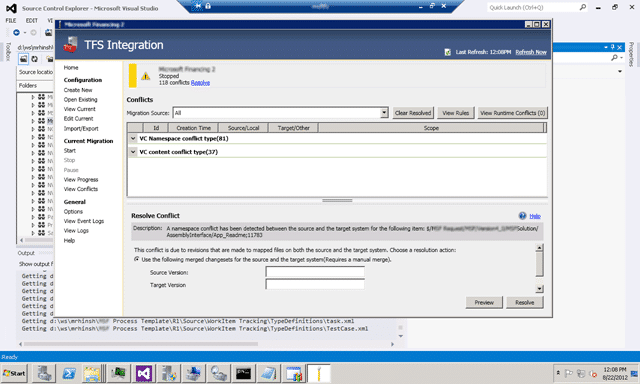Select Open Existing under Configuration
Image resolution: width=640 pixels, height=384 pixels.
80,100
